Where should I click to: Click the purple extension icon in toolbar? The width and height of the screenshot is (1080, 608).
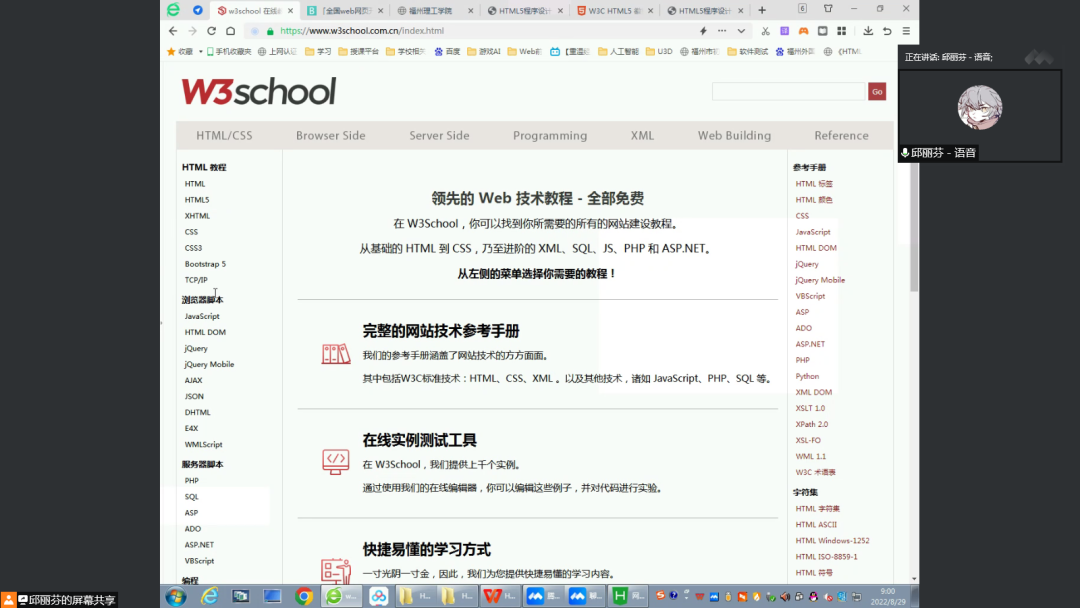coord(785,31)
